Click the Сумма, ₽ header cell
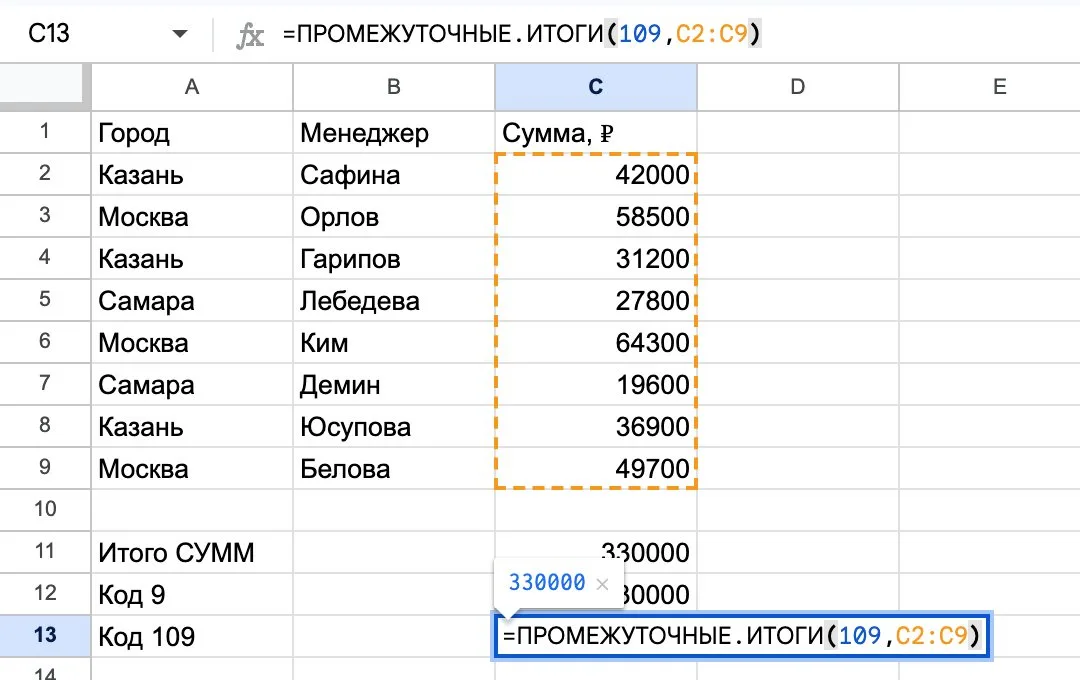1080x680 pixels. click(x=596, y=132)
